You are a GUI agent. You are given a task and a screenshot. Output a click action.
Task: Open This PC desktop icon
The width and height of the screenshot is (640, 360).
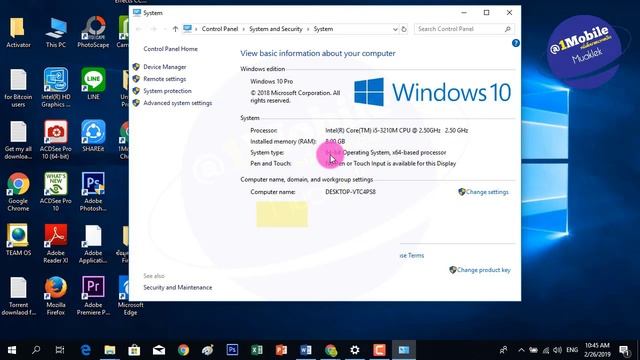(x=56, y=33)
